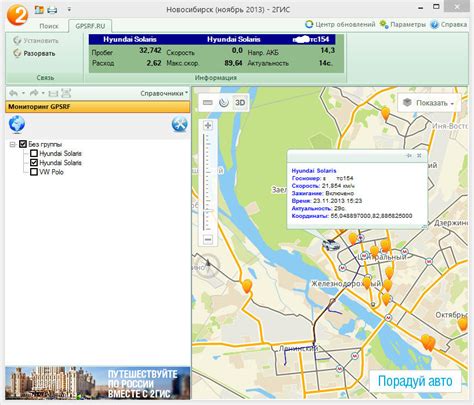Select the ruler measuring tool on the map
Image resolution: width=474 pixels, height=405 pixels.
208,103
